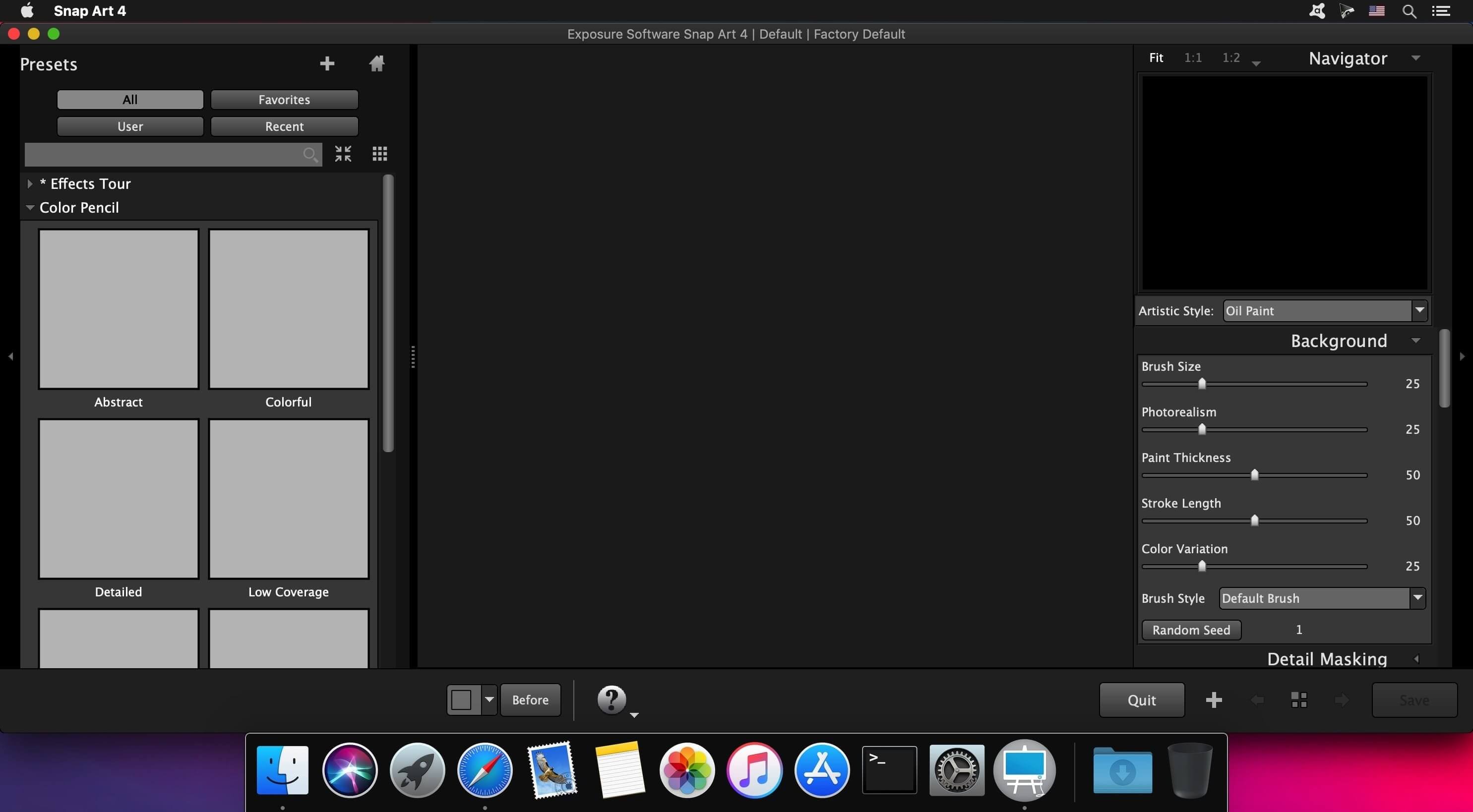1473x812 pixels.
Task: Select the Abstract preset thumbnail
Action: tap(119, 309)
